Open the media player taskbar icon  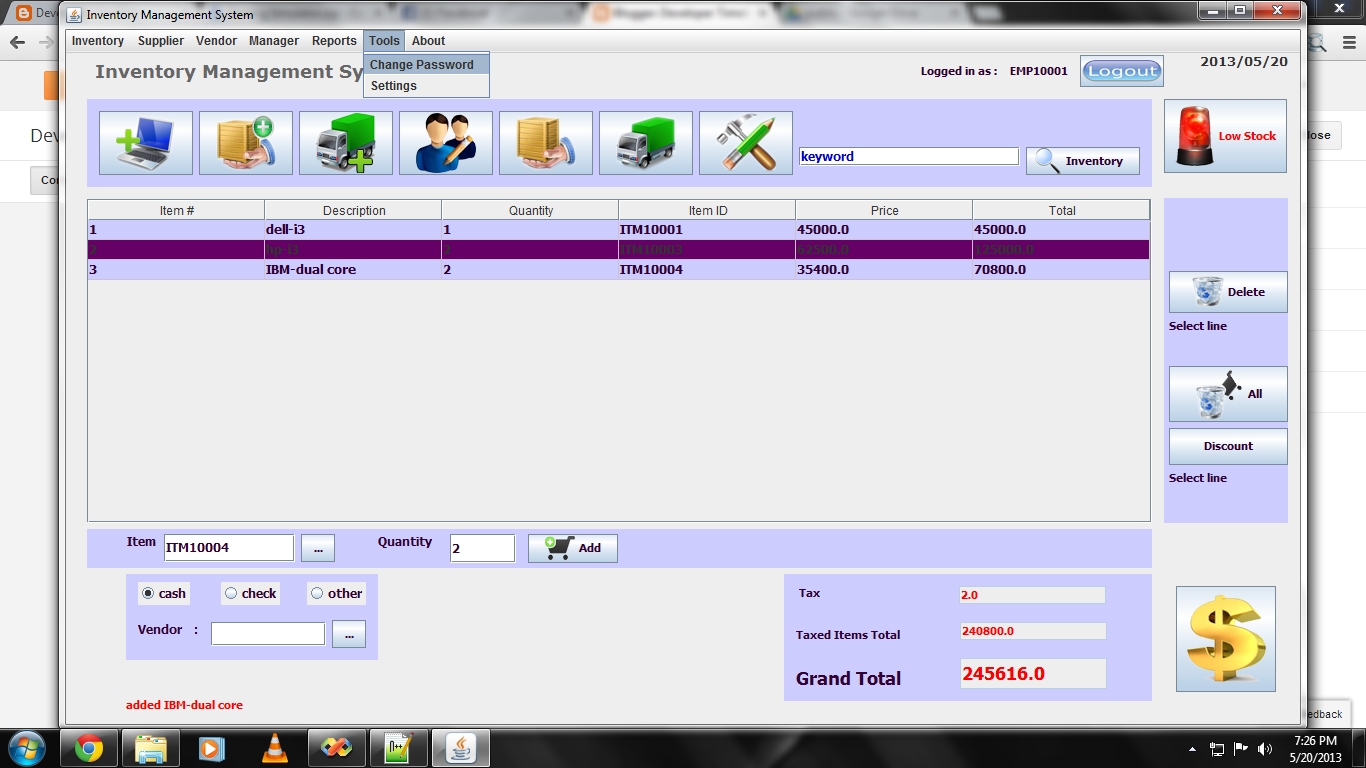[x=212, y=748]
